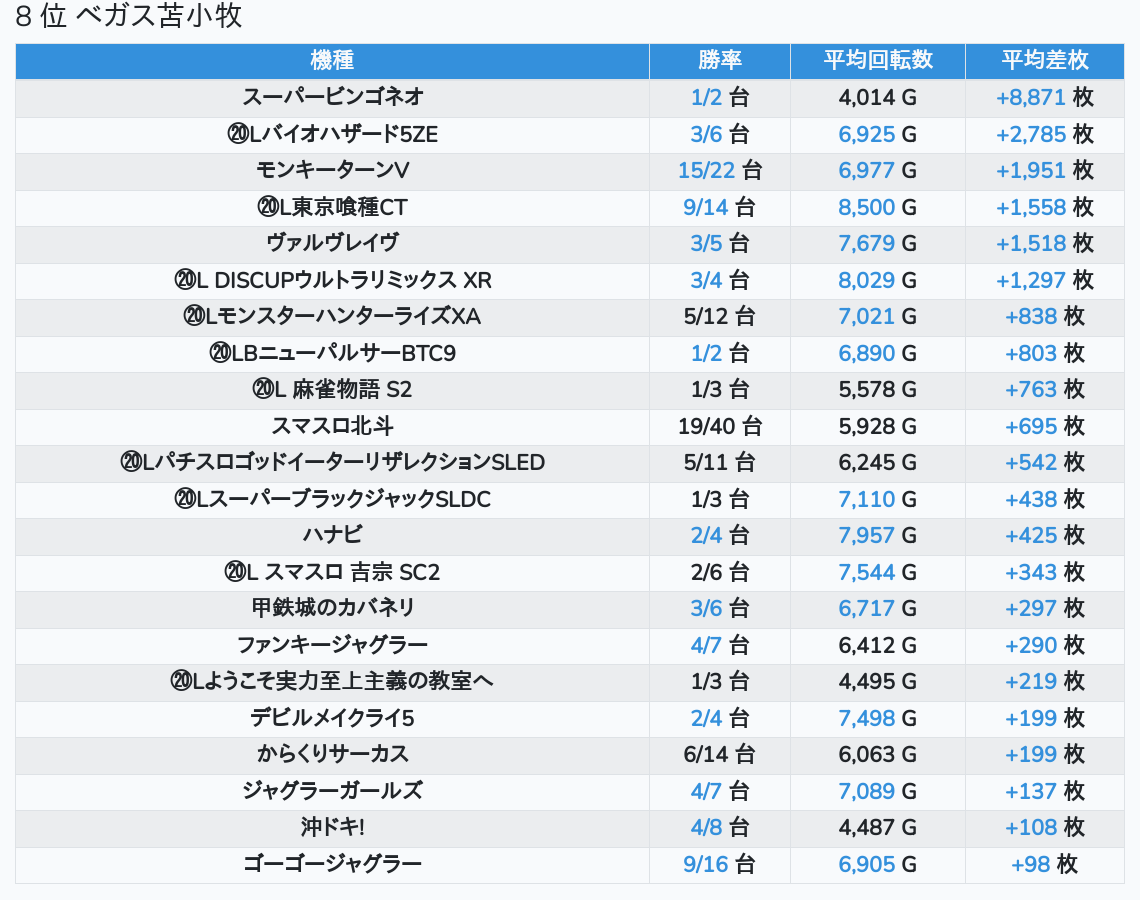Click the 8,029 G average spins value
1140x900 pixels.
click(878, 281)
